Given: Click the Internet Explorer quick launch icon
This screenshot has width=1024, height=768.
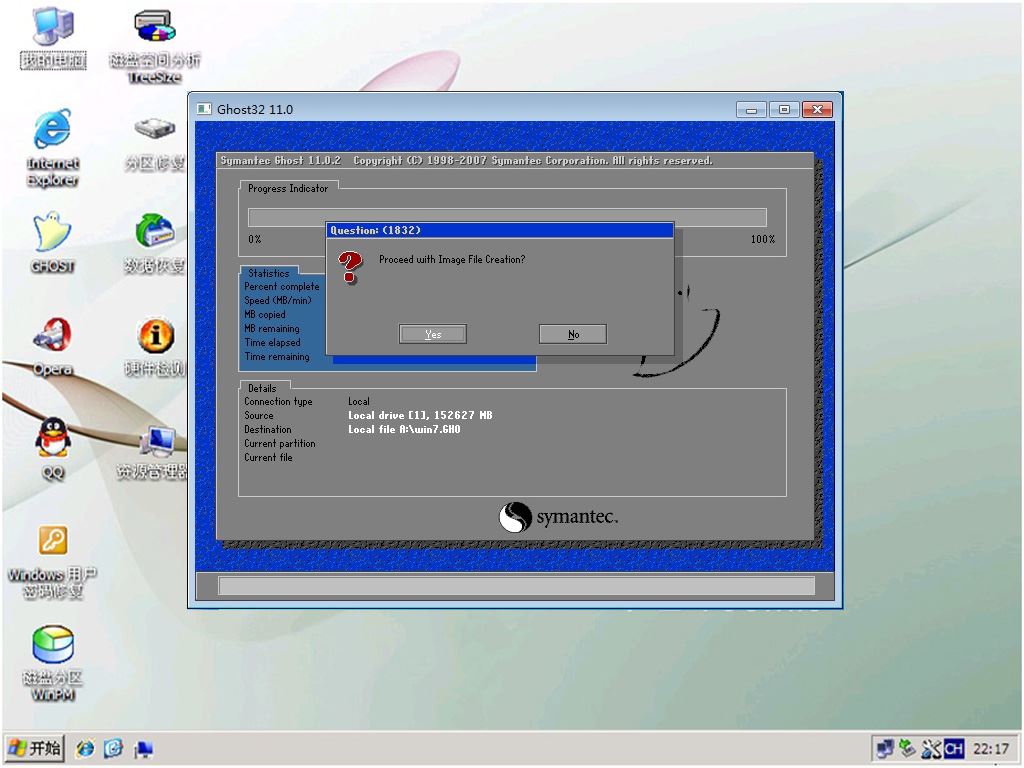Looking at the screenshot, I should click(85, 748).
